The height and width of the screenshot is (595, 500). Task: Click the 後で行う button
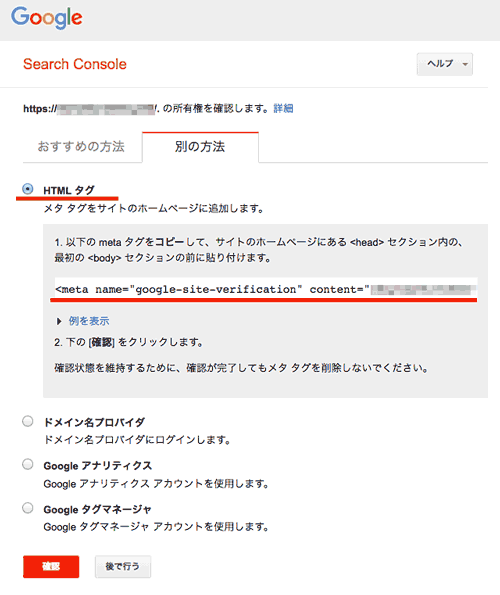pos(123,567)
